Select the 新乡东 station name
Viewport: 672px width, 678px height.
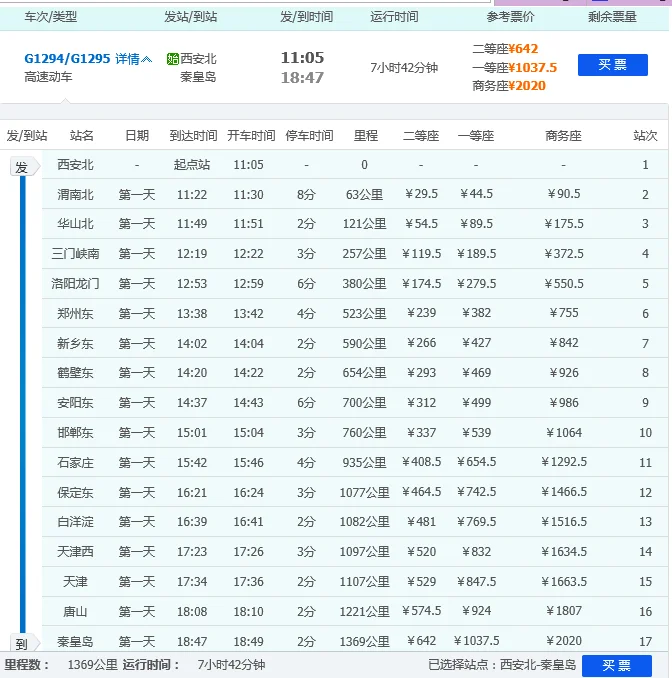[x=75, y=343]
